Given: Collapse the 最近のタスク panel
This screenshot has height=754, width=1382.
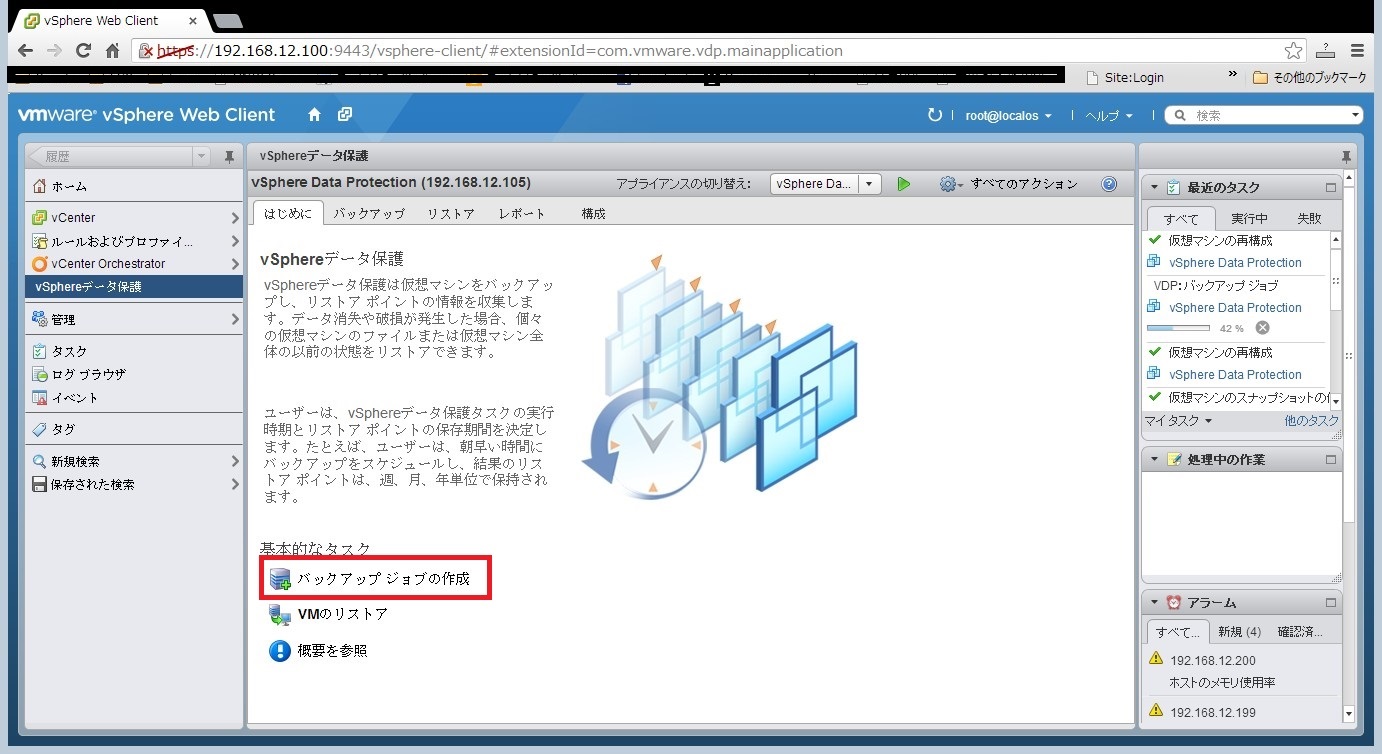Looking at the screenshot, I should [x=1154, y=187].
